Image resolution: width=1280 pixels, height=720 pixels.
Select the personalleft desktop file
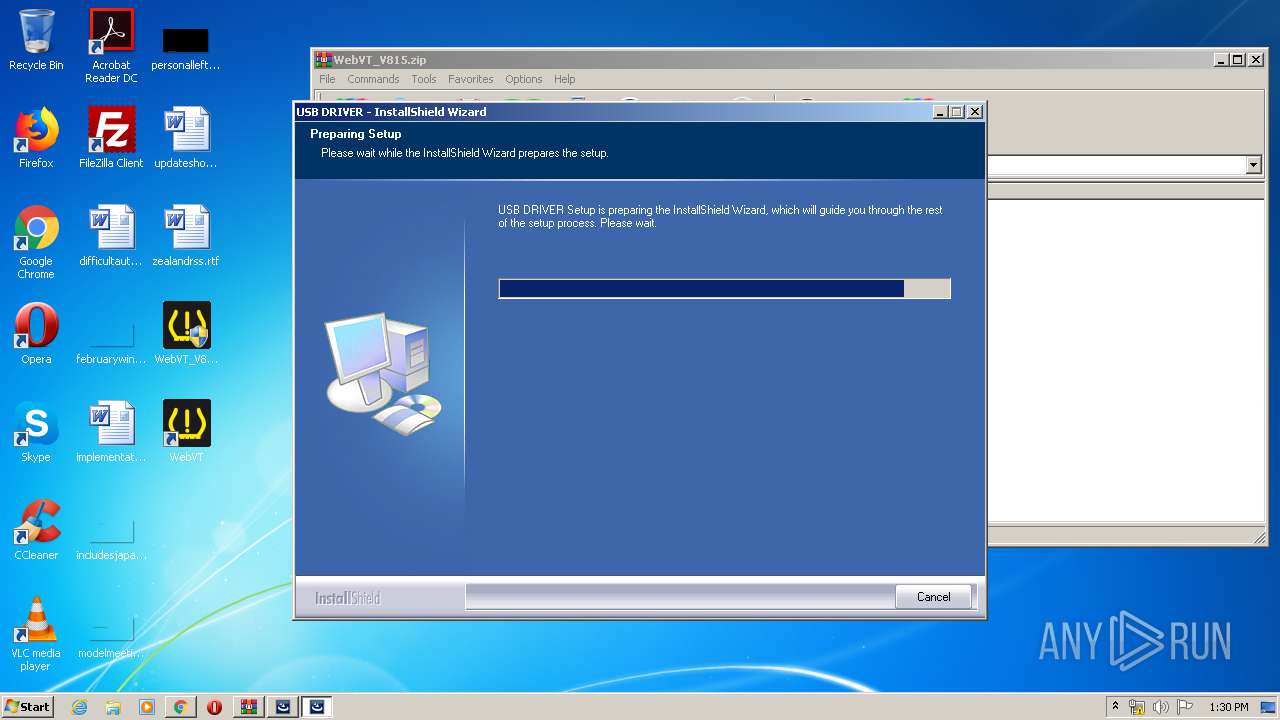186,48
